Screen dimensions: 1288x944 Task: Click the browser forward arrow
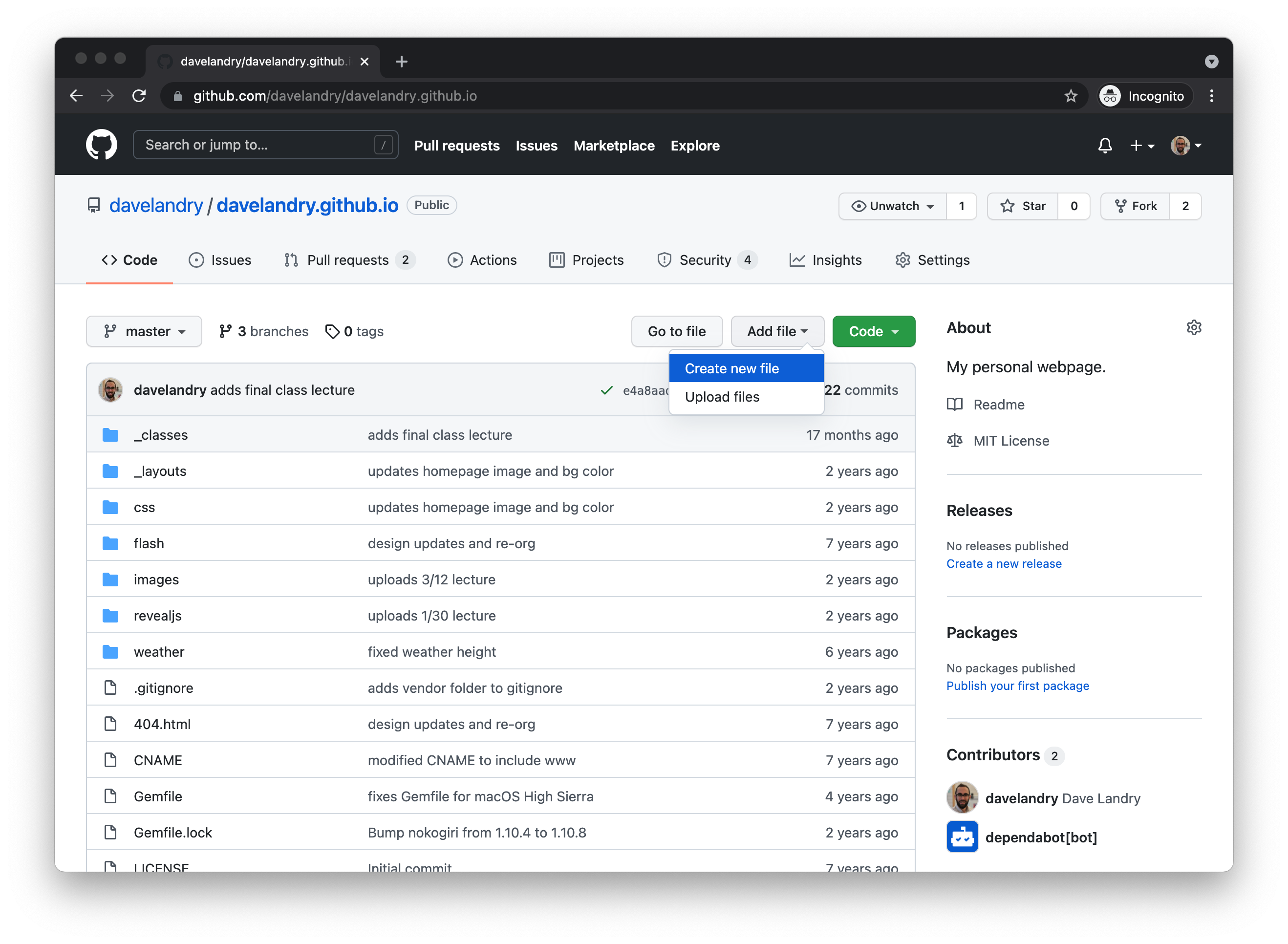point(107,96)
